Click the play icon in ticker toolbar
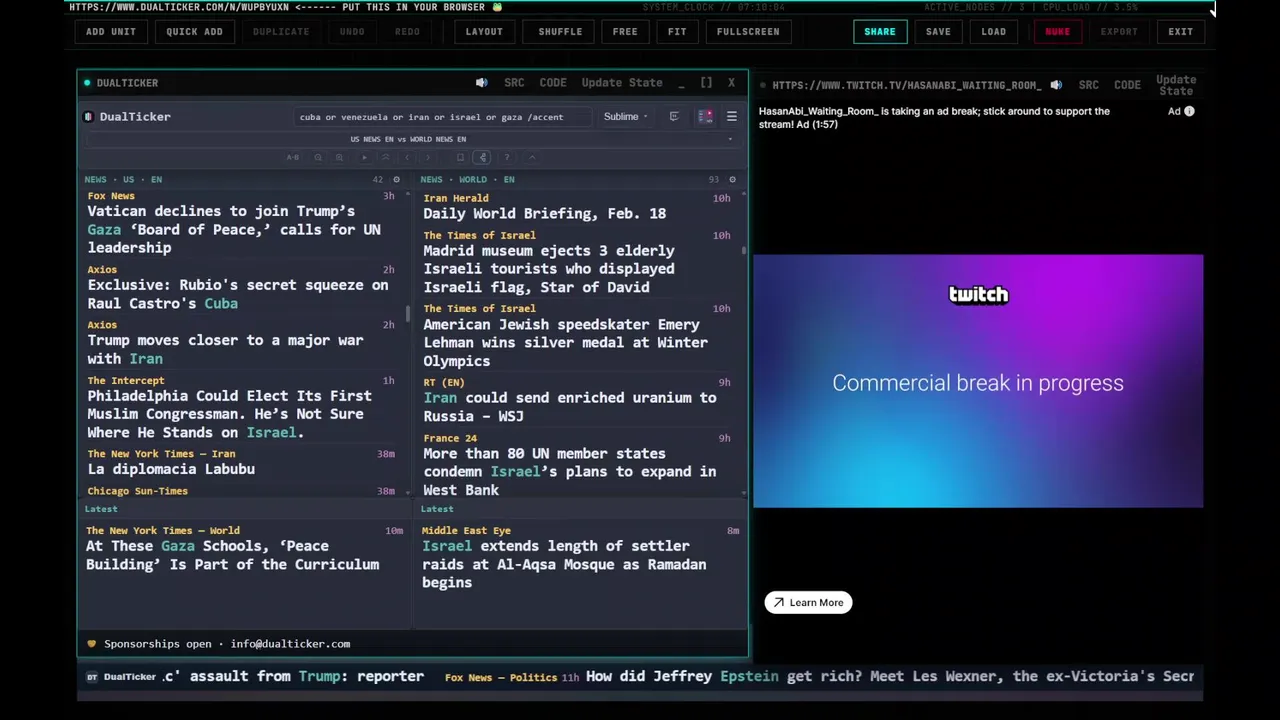Viewport: 1280px width, 720px height. coord(364,157)
